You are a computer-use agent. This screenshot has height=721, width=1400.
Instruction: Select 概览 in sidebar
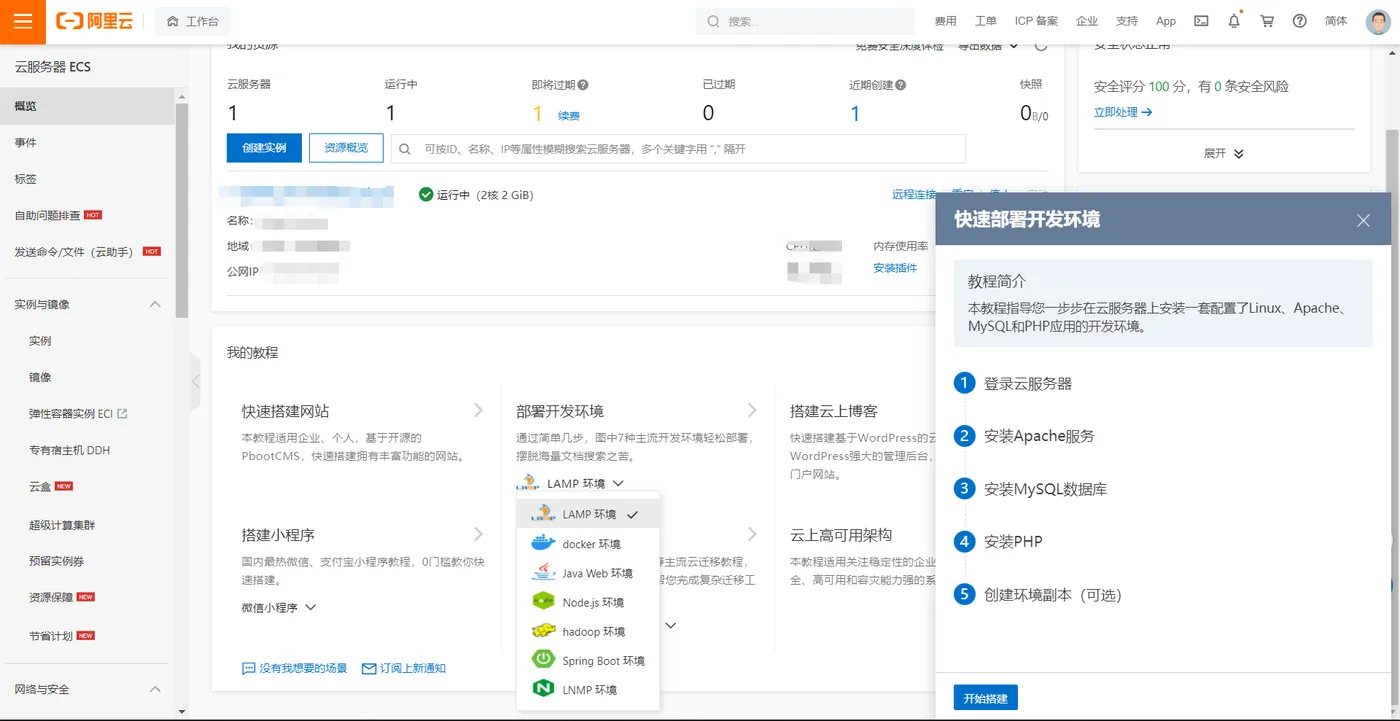[87, 106]
